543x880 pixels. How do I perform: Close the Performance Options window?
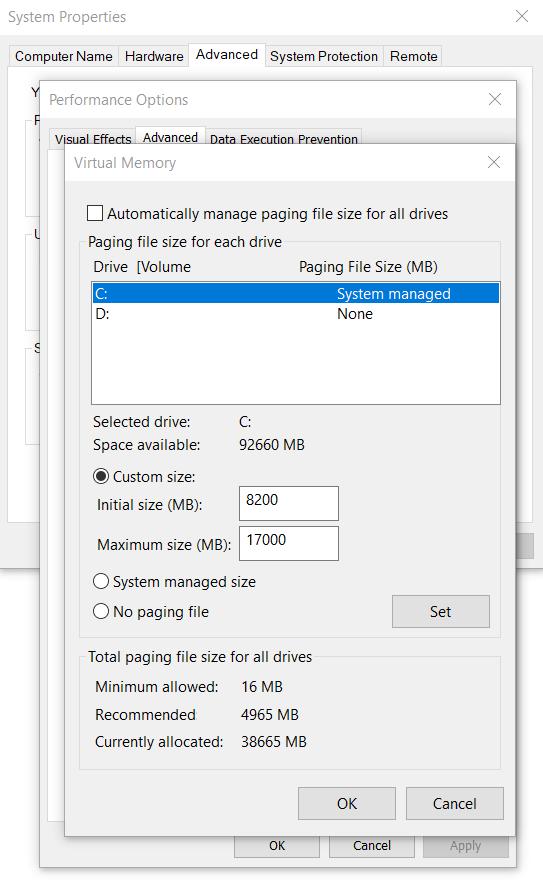[495, 99]
